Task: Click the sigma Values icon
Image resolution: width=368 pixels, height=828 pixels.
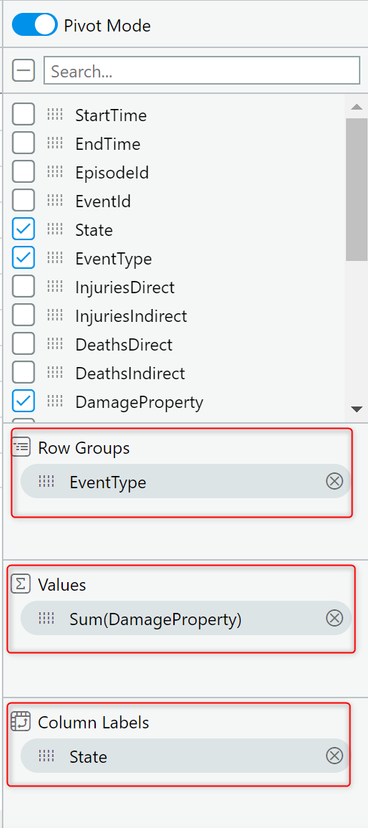Action: [x=21, y=585]
